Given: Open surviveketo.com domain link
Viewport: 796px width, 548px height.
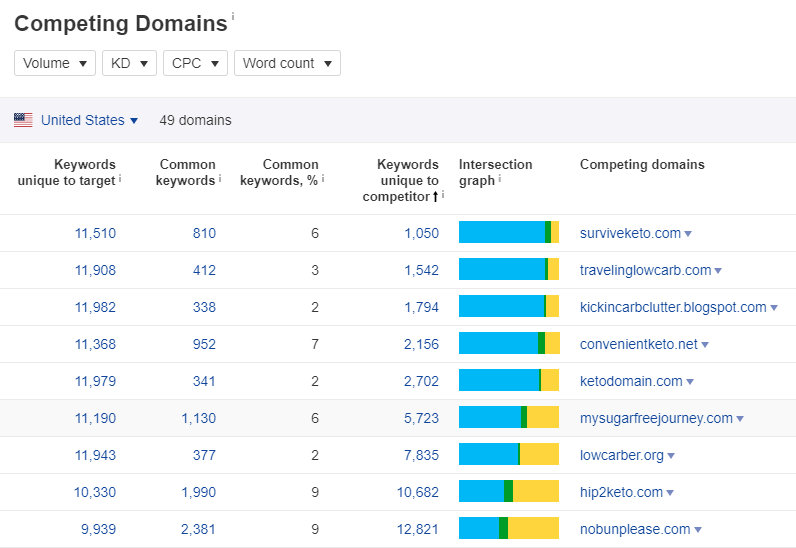Looking at the screenshot, I should [630, 233].
